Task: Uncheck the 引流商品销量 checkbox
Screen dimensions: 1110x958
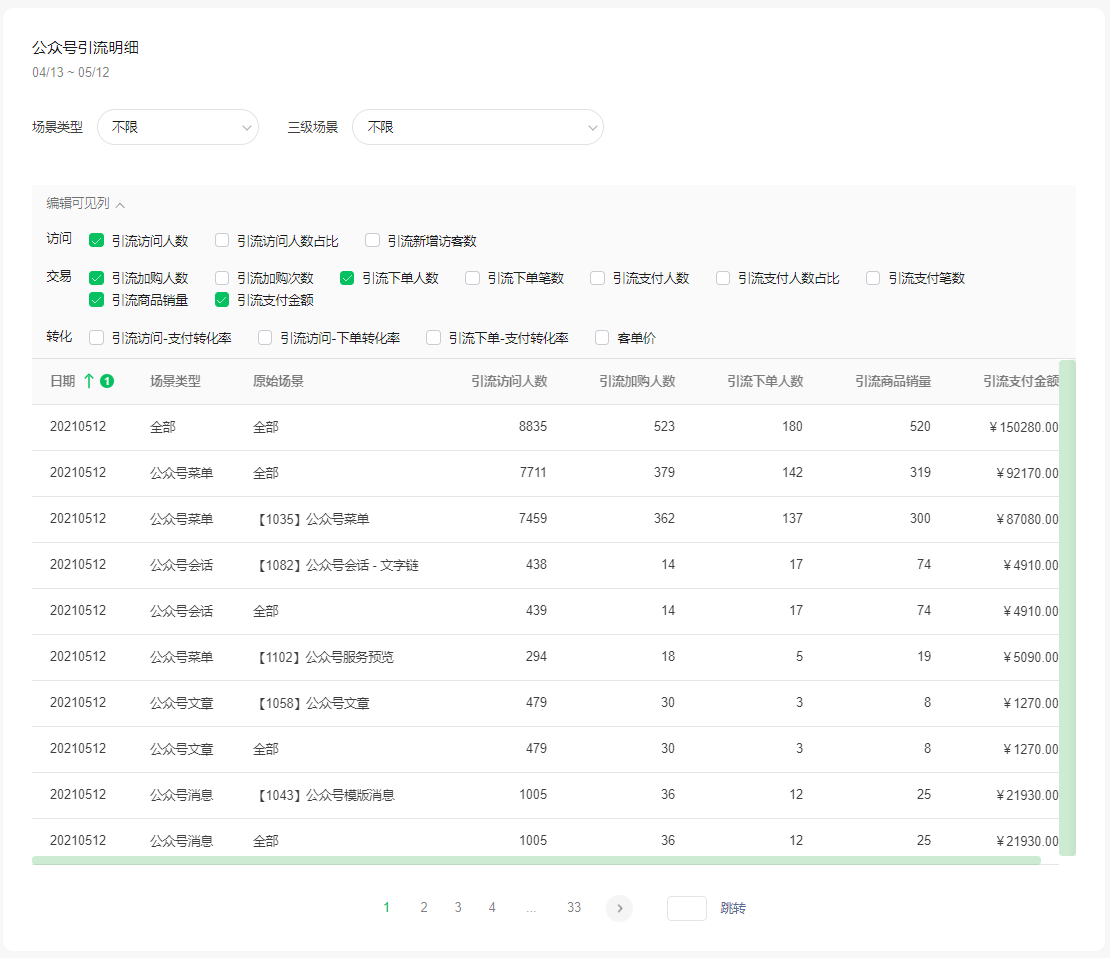Action: 96,300
